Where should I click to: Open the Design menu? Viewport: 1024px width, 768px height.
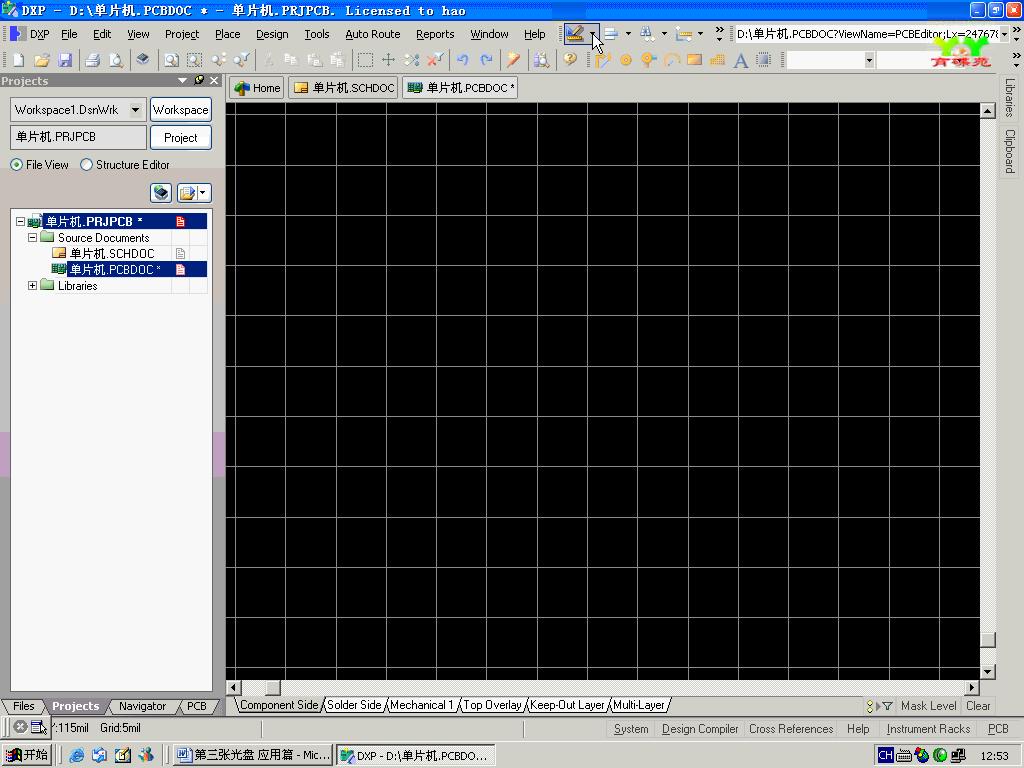(272, 34)
